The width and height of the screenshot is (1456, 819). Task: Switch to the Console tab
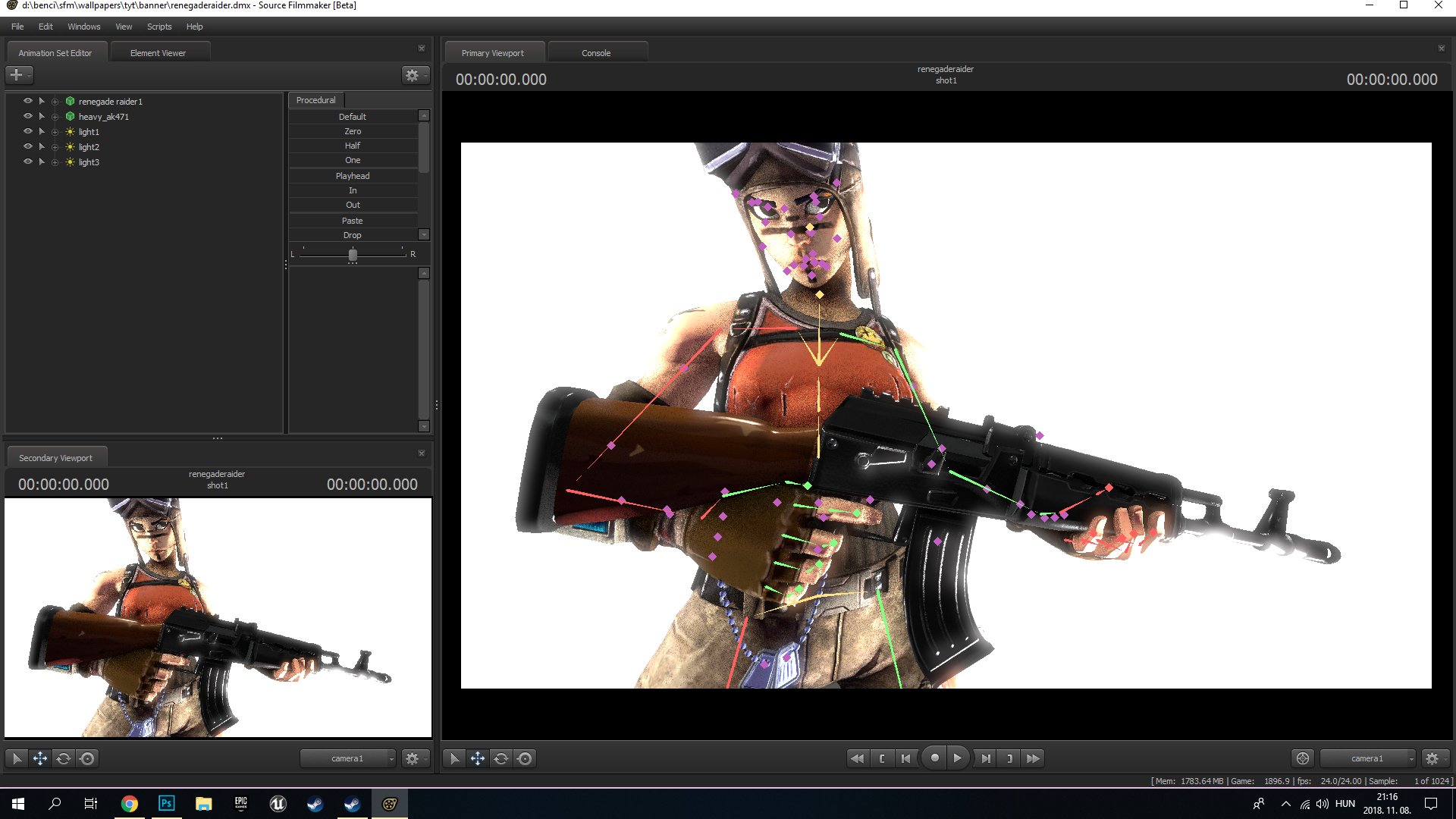[597, 53]
